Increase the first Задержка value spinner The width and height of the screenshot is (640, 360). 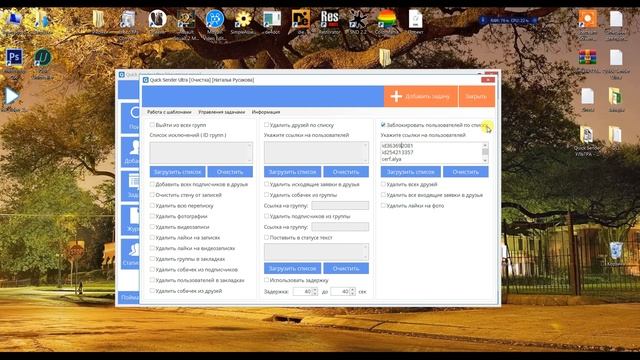pyautogui.click(x=315, y=289)
